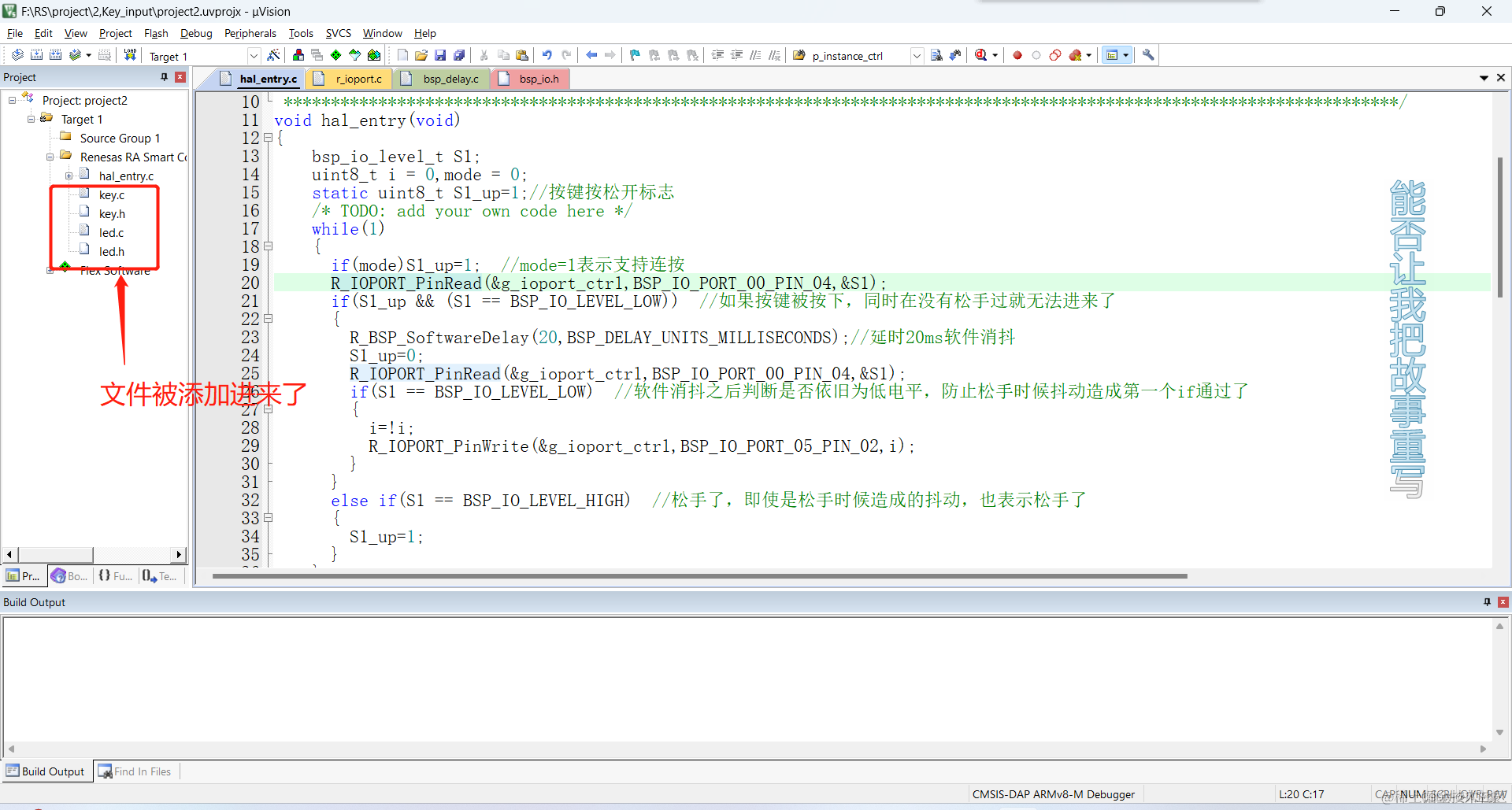Click the editor vertical scrollbar thumb
The height and width of the screenshot is (810, 1512).
tap(1500, 227)
